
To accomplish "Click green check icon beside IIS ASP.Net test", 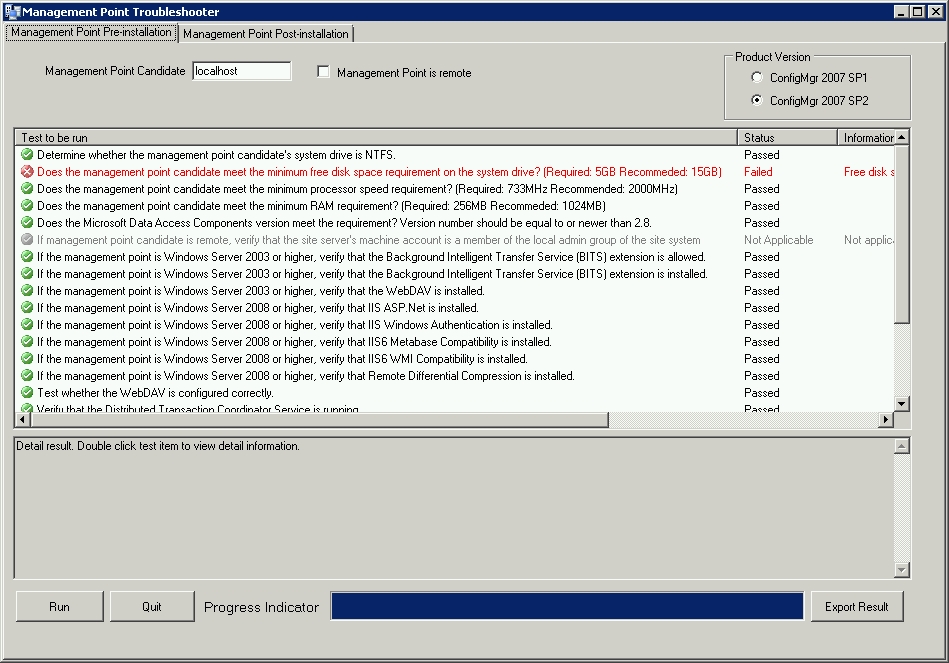I will (27, 307).
